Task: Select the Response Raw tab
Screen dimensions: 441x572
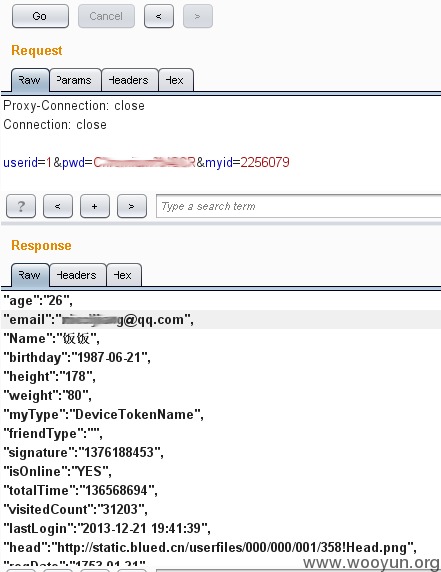Action: pos(30,275)
